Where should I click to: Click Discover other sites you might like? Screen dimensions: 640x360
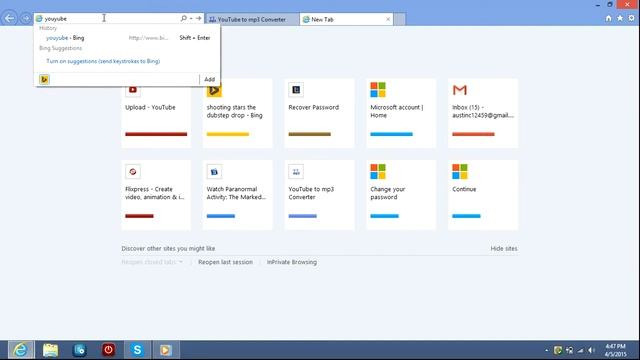click(168, 248)
